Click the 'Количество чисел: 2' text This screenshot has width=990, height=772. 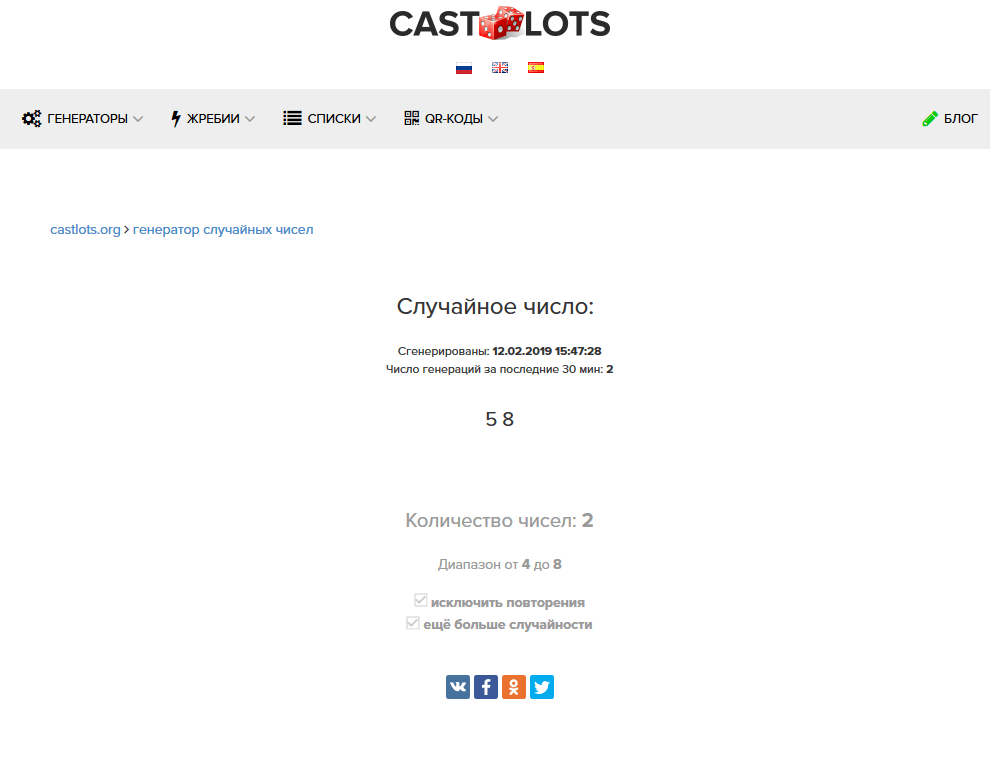point(499,520)
